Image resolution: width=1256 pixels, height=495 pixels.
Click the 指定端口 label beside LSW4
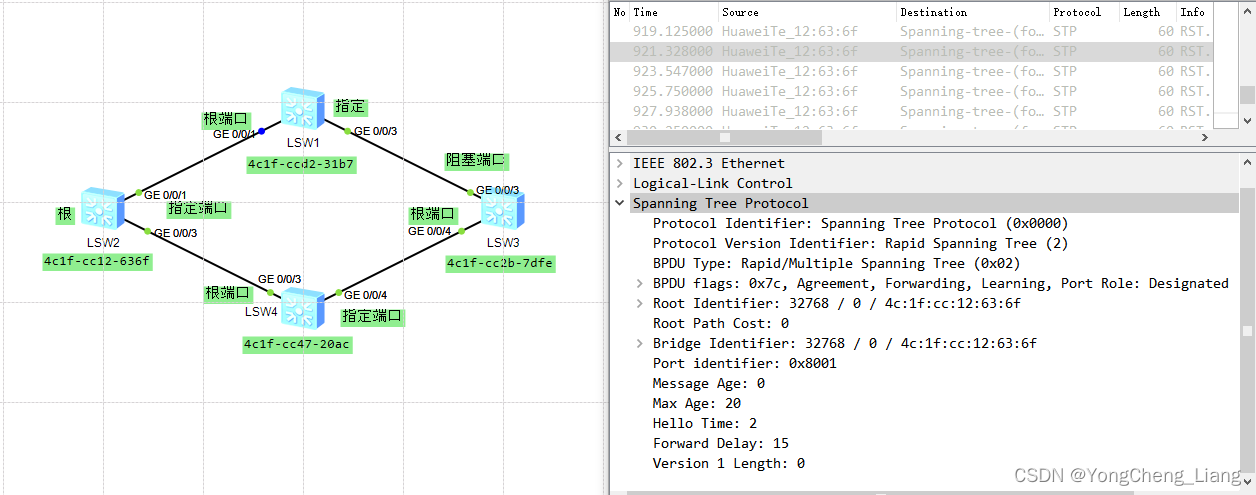(x=372, y=316)
